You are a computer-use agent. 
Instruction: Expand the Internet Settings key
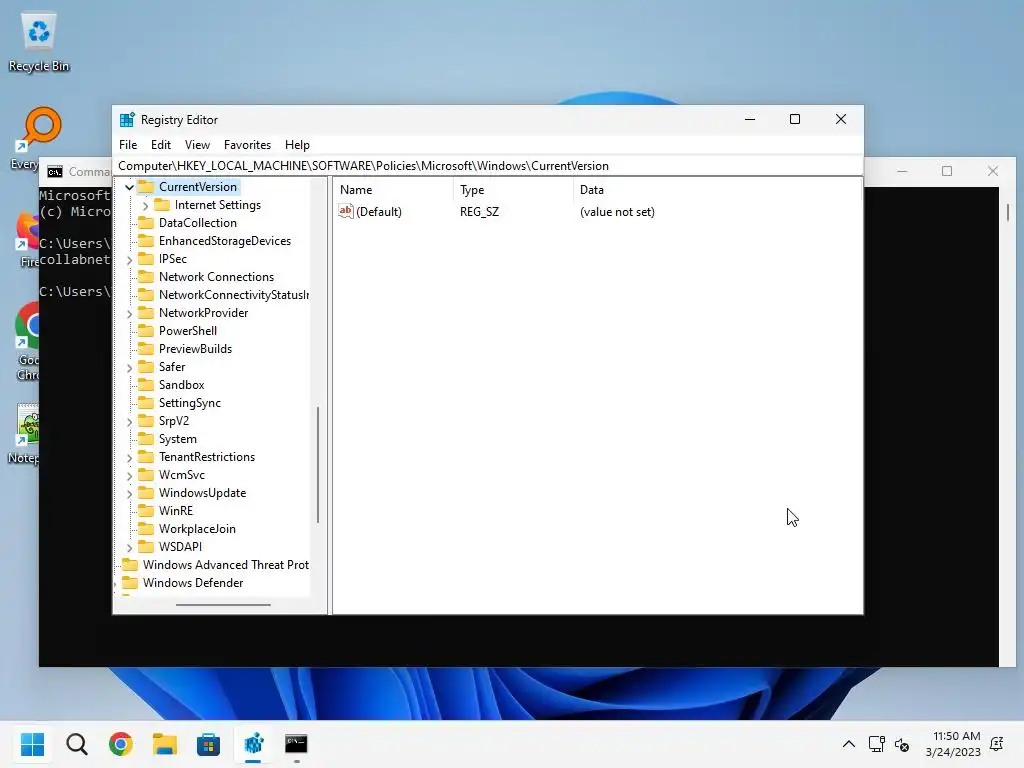[x=145, y=206]
